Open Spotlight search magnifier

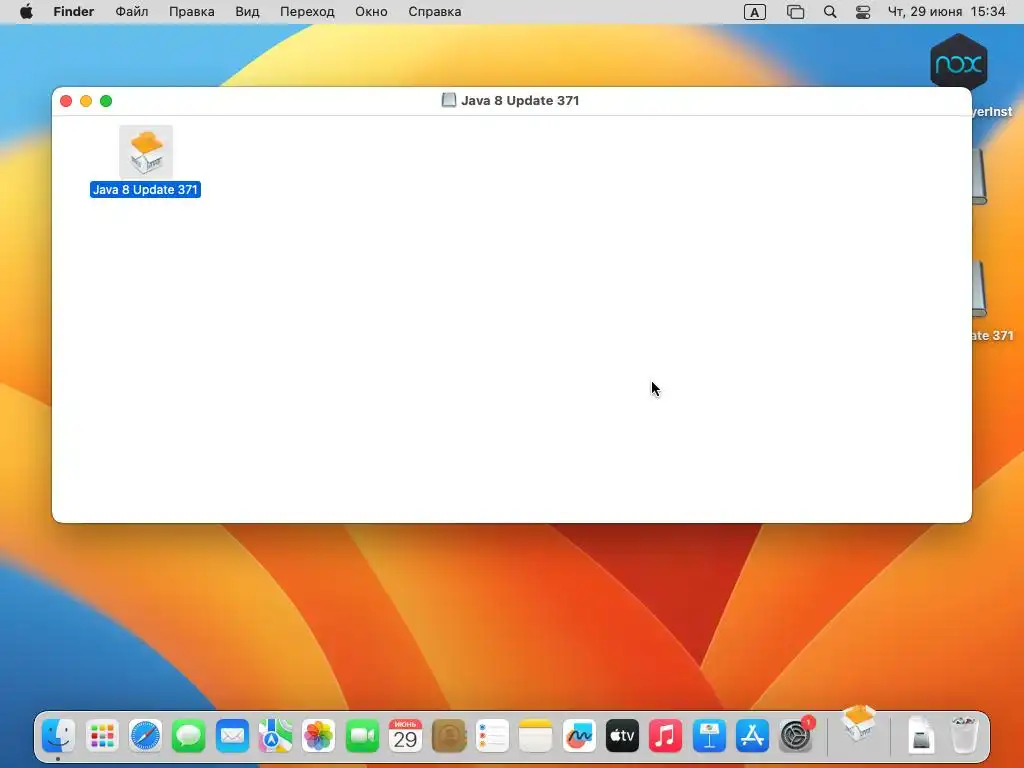coord(829,12)
